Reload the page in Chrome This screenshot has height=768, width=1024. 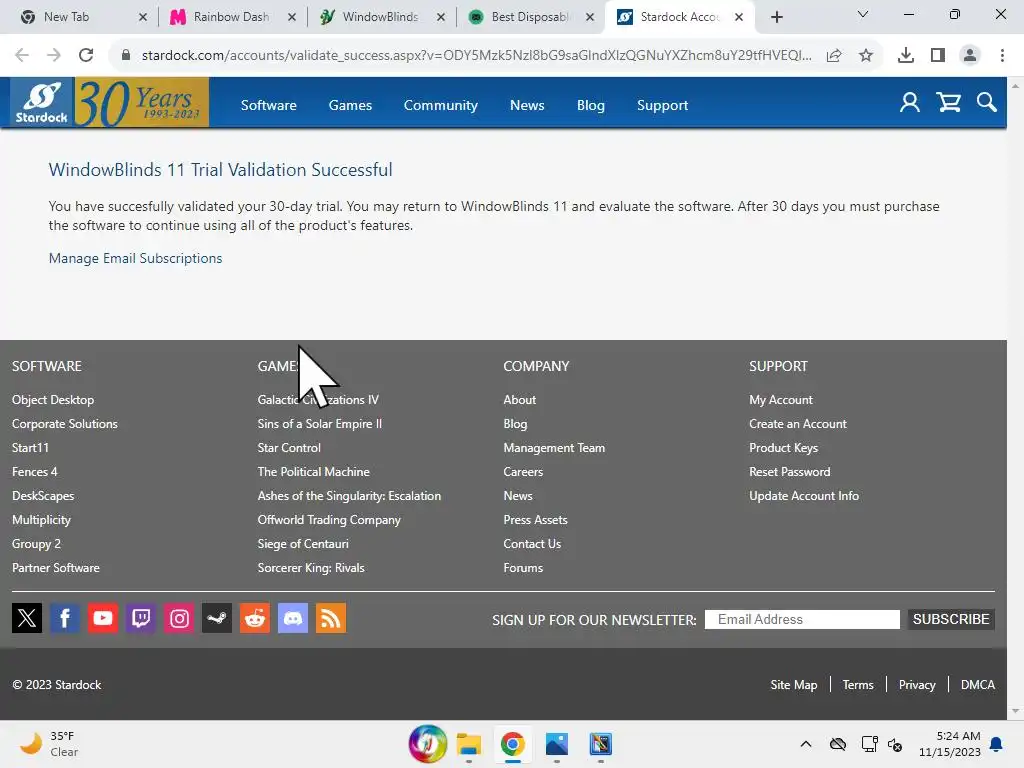[x=86, y=56]
